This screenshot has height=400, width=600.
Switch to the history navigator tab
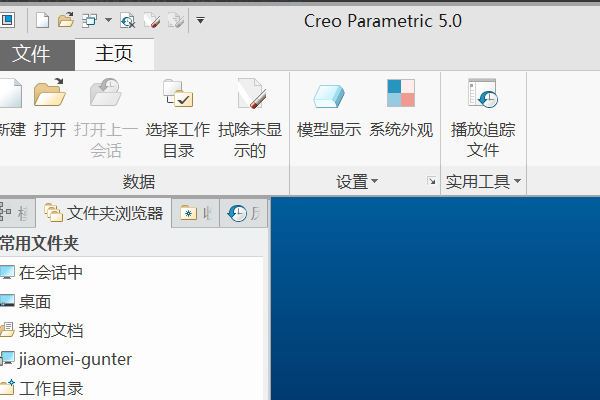[244, 213]
